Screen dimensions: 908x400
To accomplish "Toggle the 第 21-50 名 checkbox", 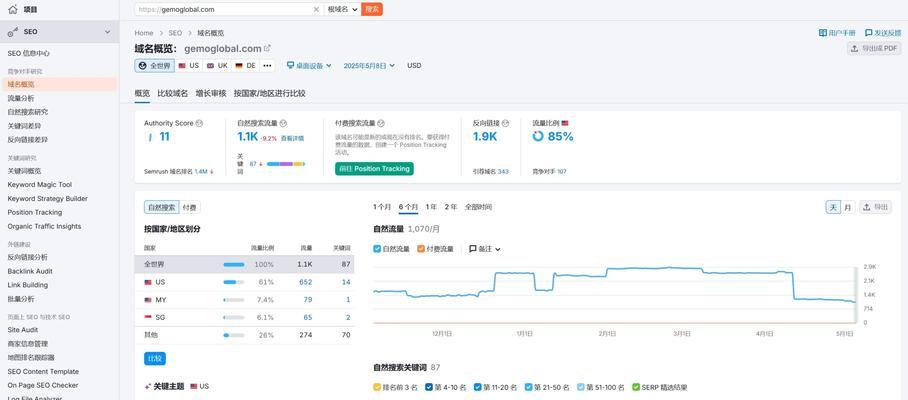I will 528,387.
